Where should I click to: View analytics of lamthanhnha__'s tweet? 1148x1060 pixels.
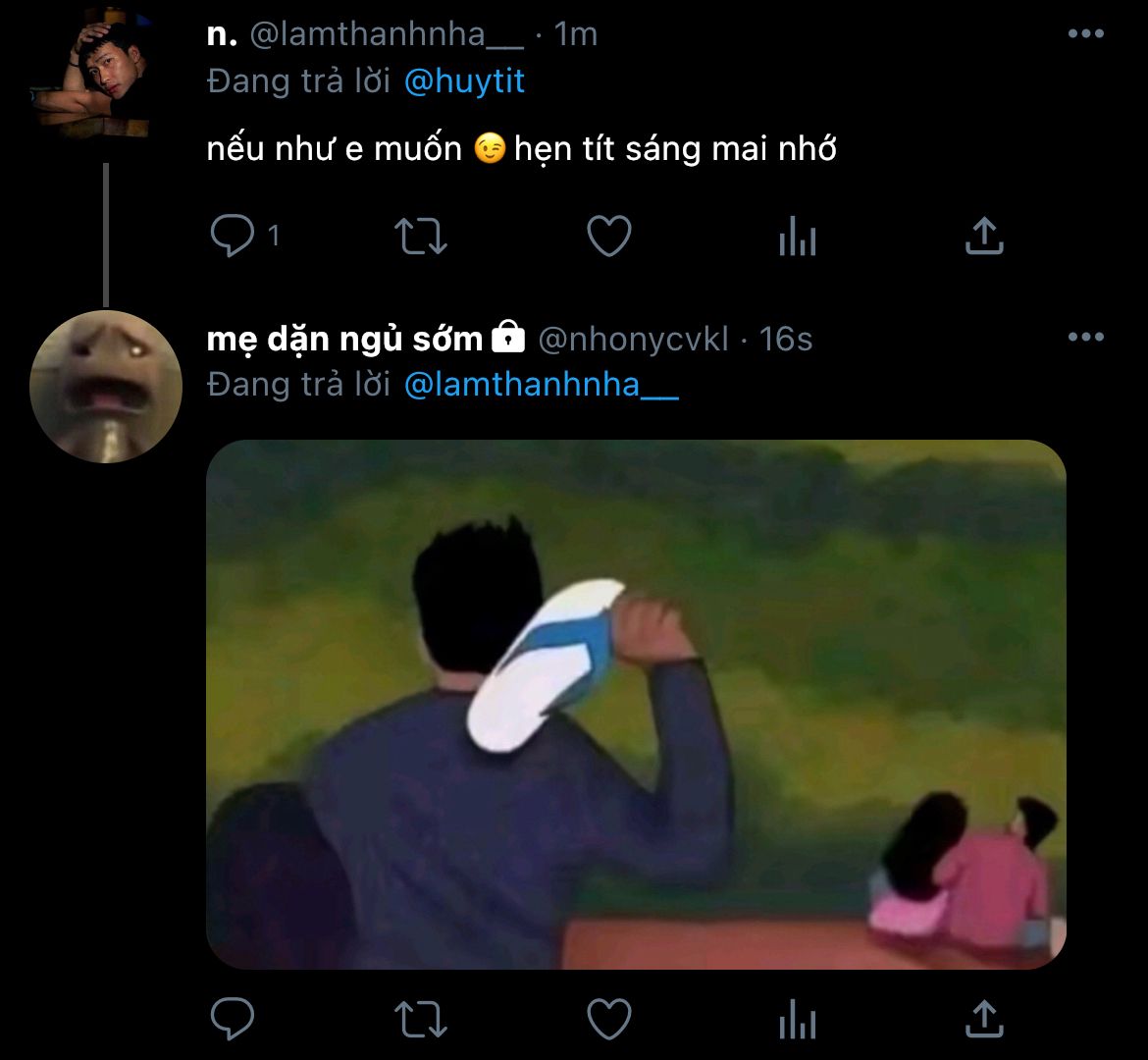[x=797, y=237]
